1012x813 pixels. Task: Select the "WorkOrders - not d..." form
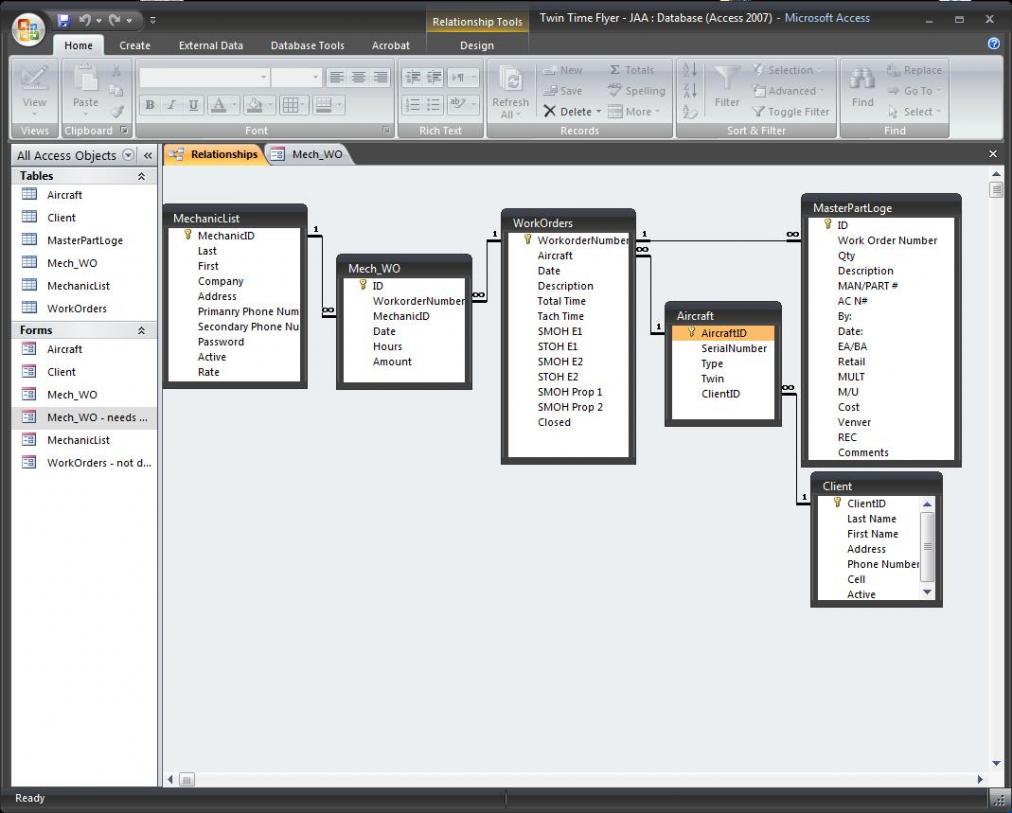pos(85,463)
